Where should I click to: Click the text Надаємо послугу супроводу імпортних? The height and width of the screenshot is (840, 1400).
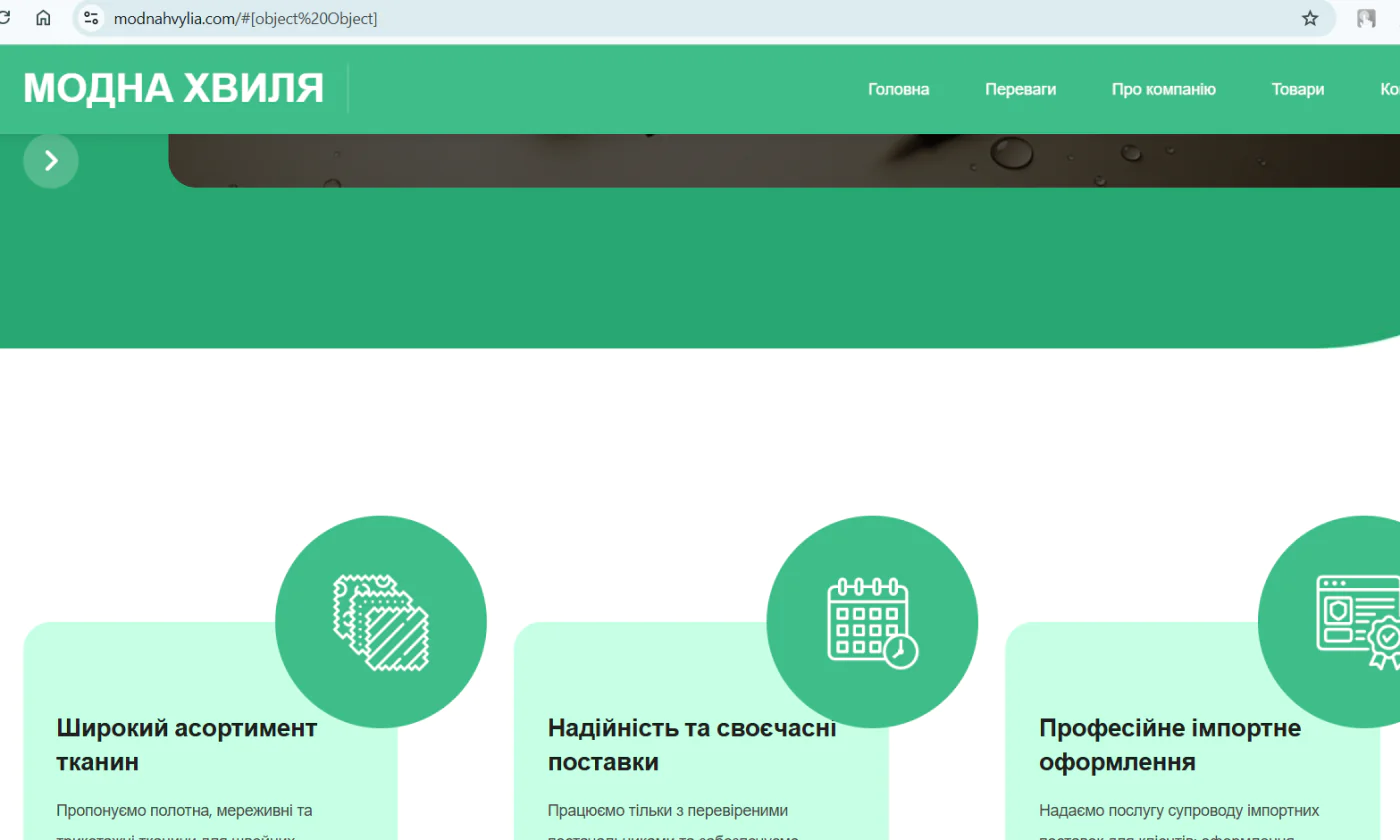tap(1179, 810)
